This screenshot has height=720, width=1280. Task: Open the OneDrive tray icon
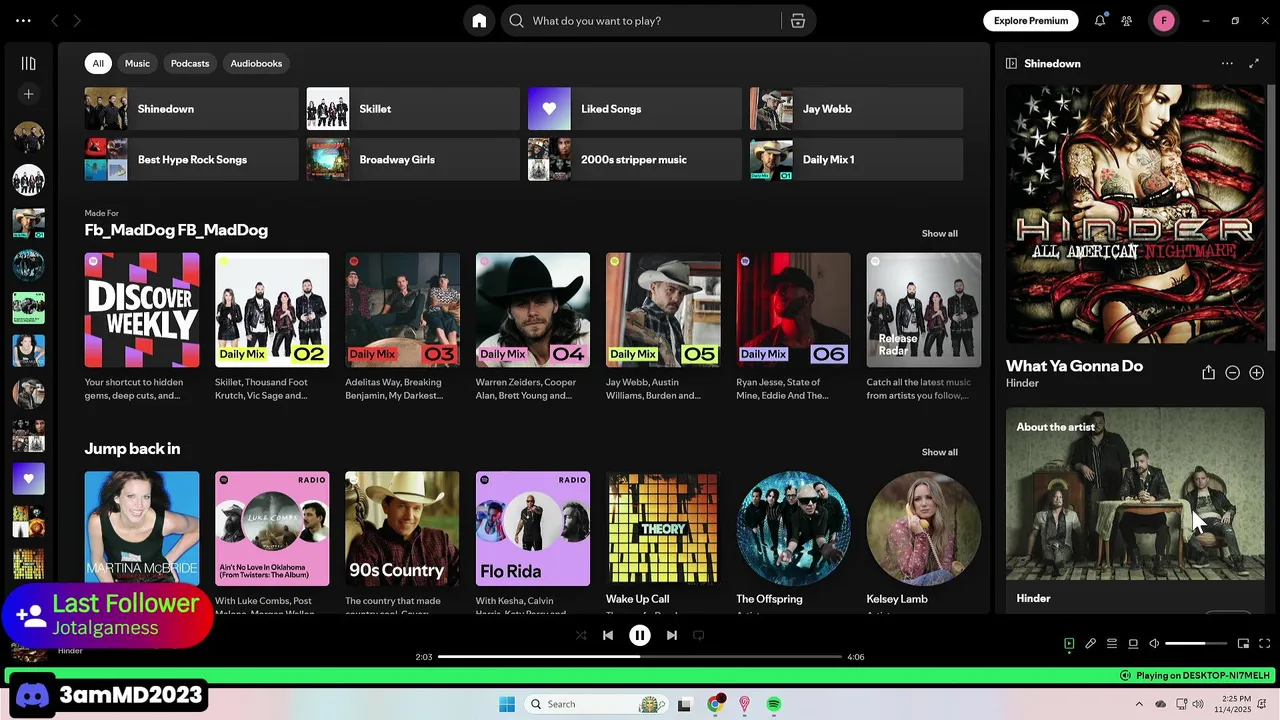(x=1160, y=704)
